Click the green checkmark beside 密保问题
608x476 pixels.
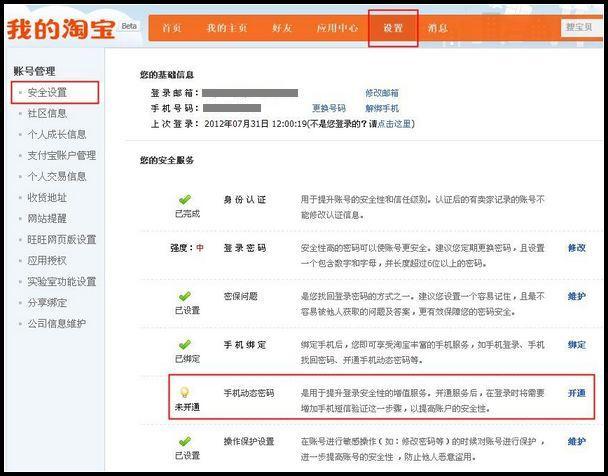pos(184,296)
